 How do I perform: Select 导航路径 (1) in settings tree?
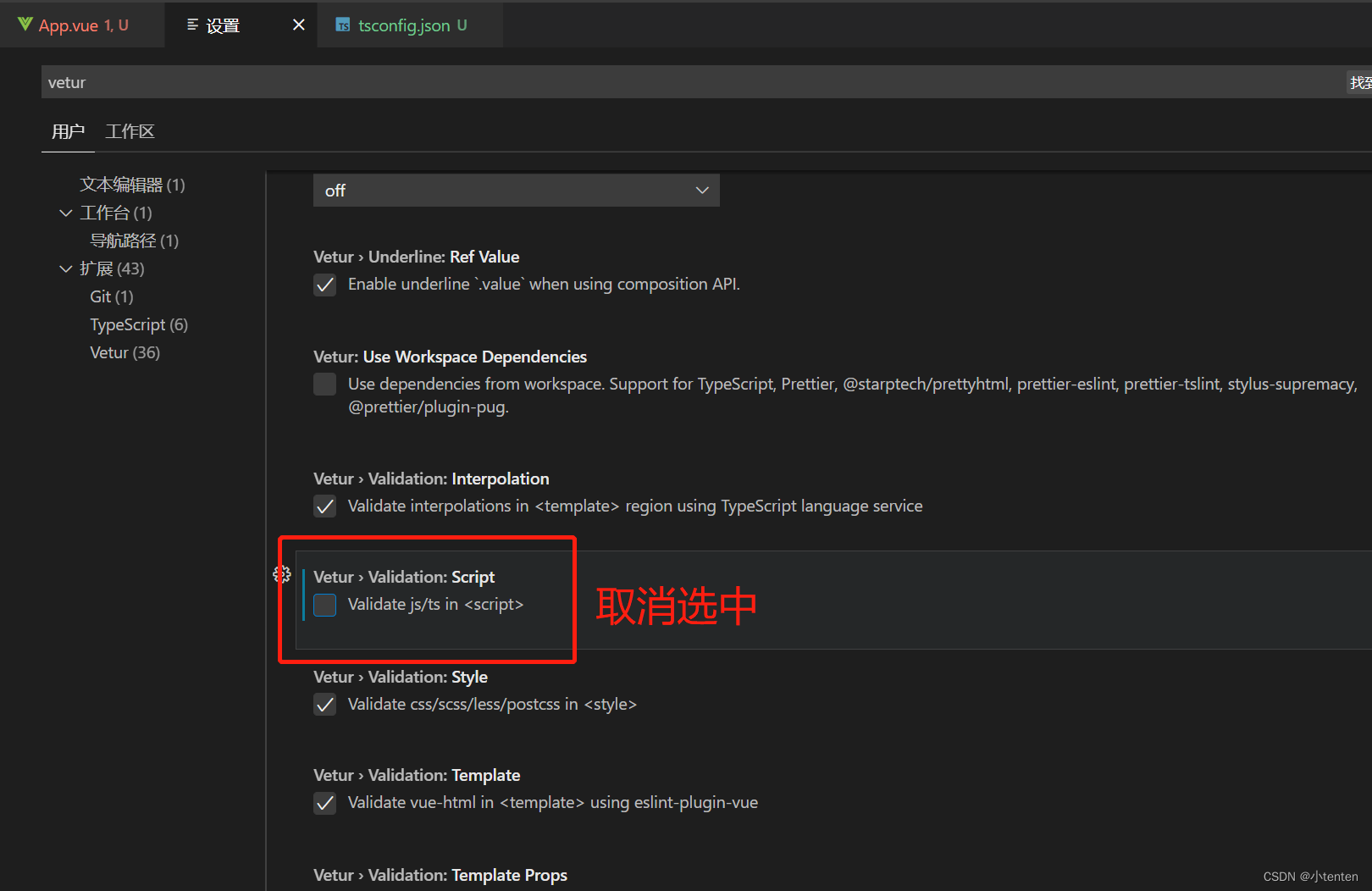click(134, 241)
